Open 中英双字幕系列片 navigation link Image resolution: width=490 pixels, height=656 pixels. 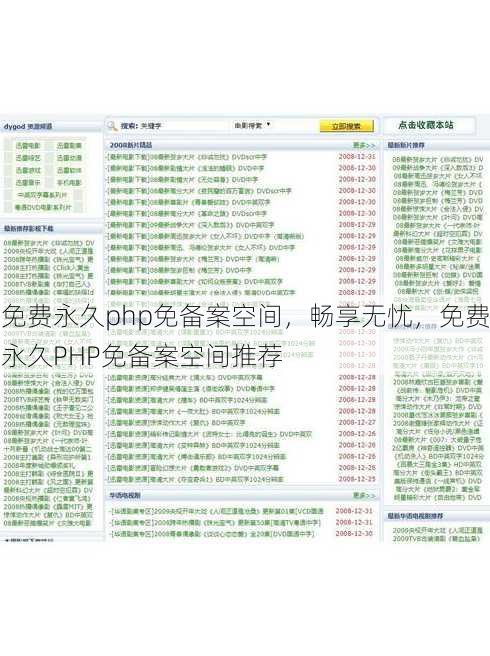click(42, 195)
